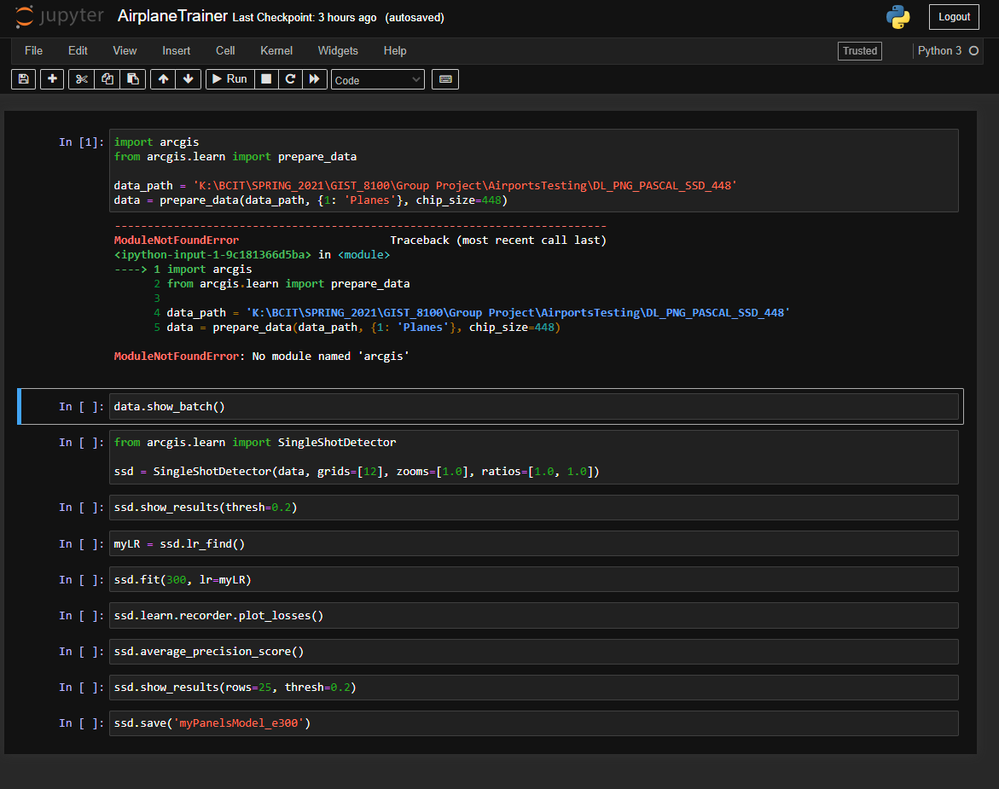
Task: Click the Trusted notebook indicator
Action: (859, 51)
